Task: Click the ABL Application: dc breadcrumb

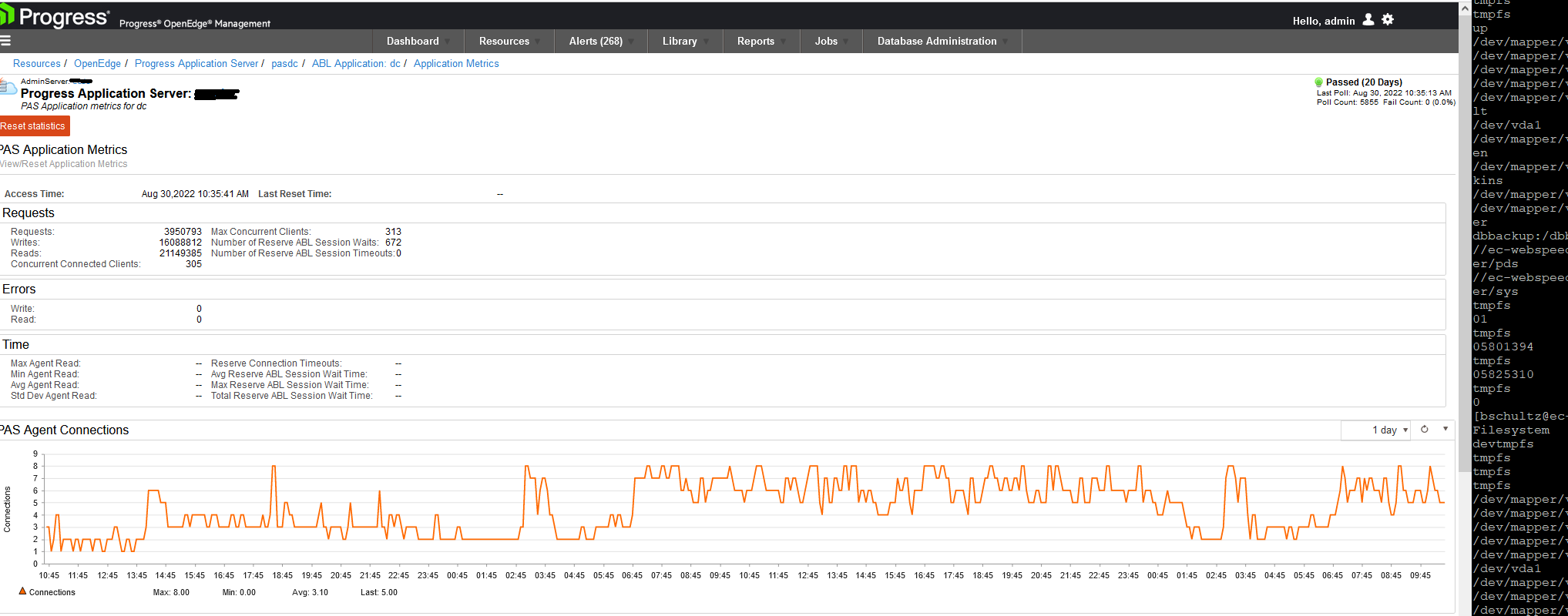Action: [355, 64]
